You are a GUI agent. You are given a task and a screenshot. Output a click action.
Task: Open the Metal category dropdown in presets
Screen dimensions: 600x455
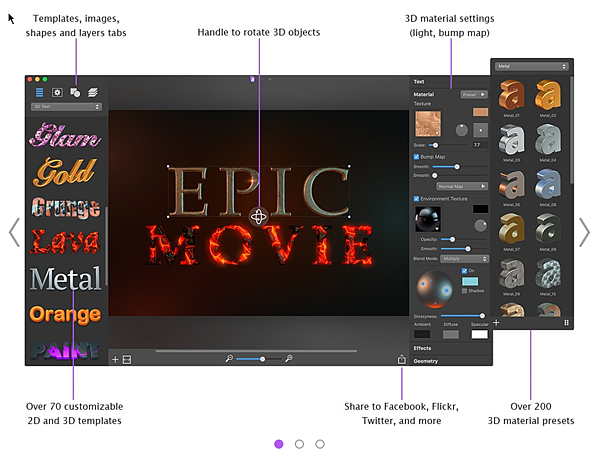coord(532,66)
